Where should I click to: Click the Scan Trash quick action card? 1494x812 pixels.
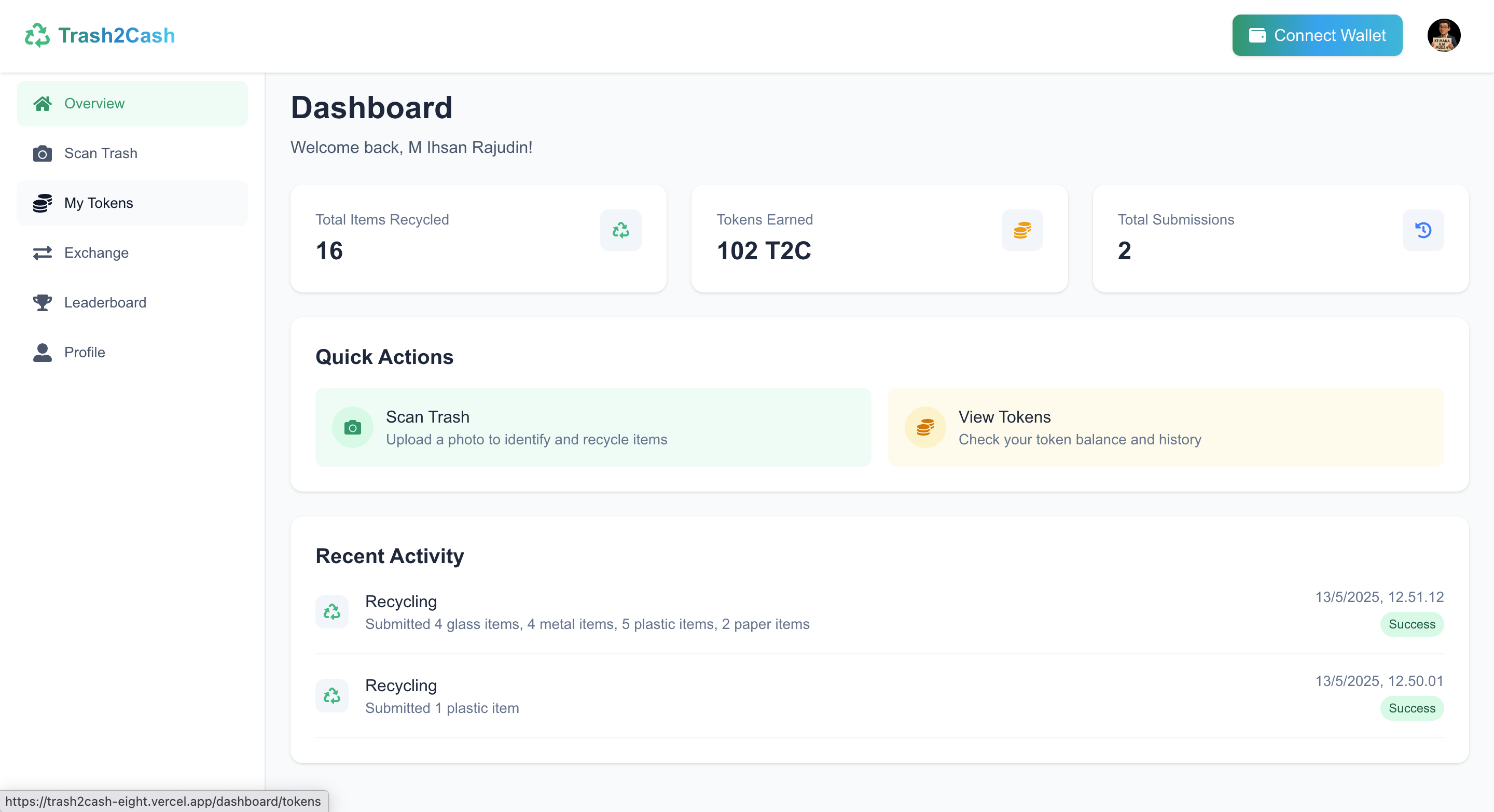click(x=593, y=428)
